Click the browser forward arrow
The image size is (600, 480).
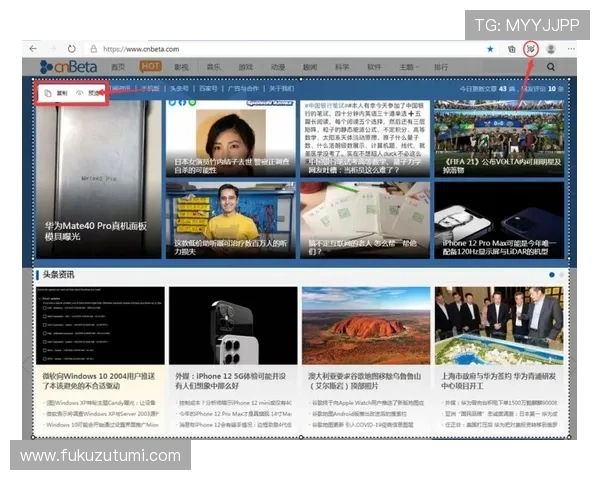point(52,49)
